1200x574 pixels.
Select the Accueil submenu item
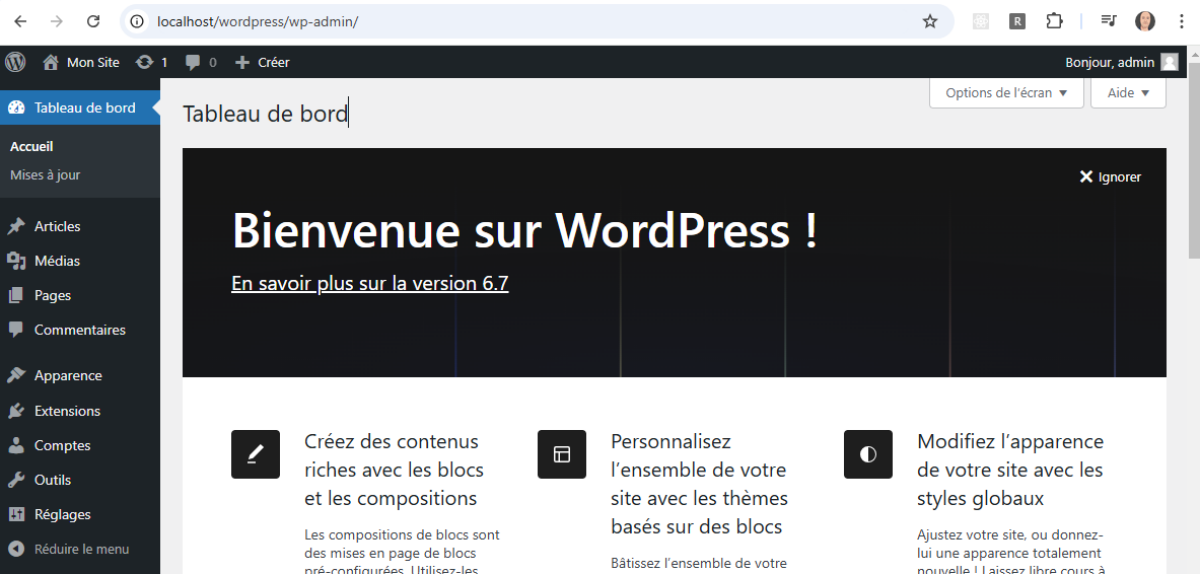(32, 146)
